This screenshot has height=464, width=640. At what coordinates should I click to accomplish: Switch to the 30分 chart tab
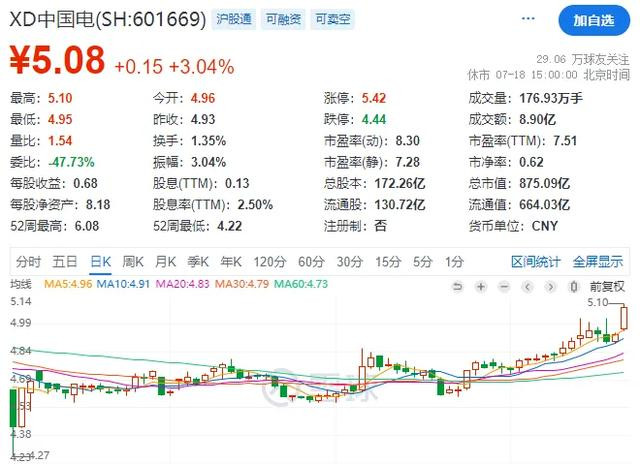[350, 262]
